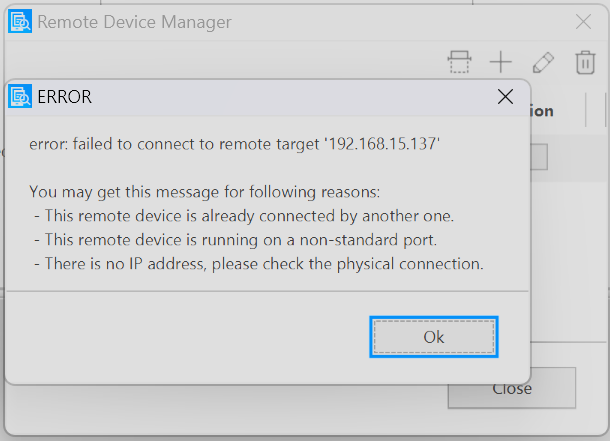Click the scan devices toolbar icon

tap(459, 62)
